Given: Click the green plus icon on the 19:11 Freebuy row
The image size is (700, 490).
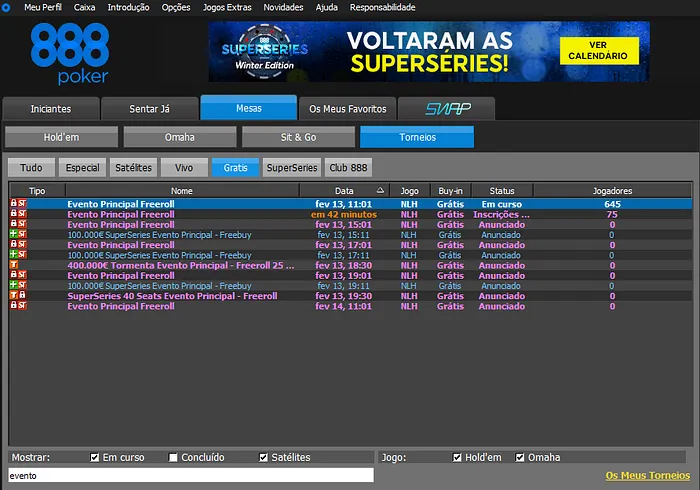Looking at the screenshot, I should pos(14,285).
